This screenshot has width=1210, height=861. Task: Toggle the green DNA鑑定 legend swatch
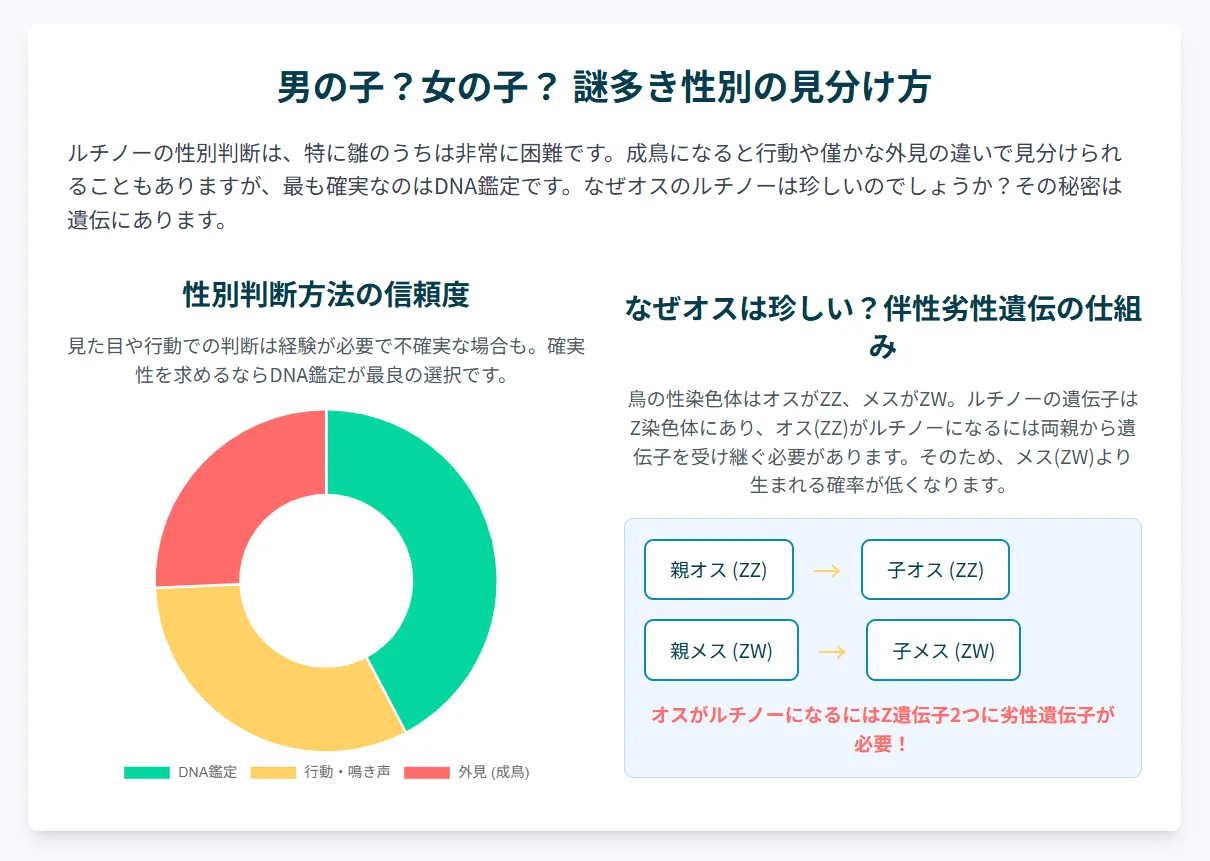click(x=147, y=772)
